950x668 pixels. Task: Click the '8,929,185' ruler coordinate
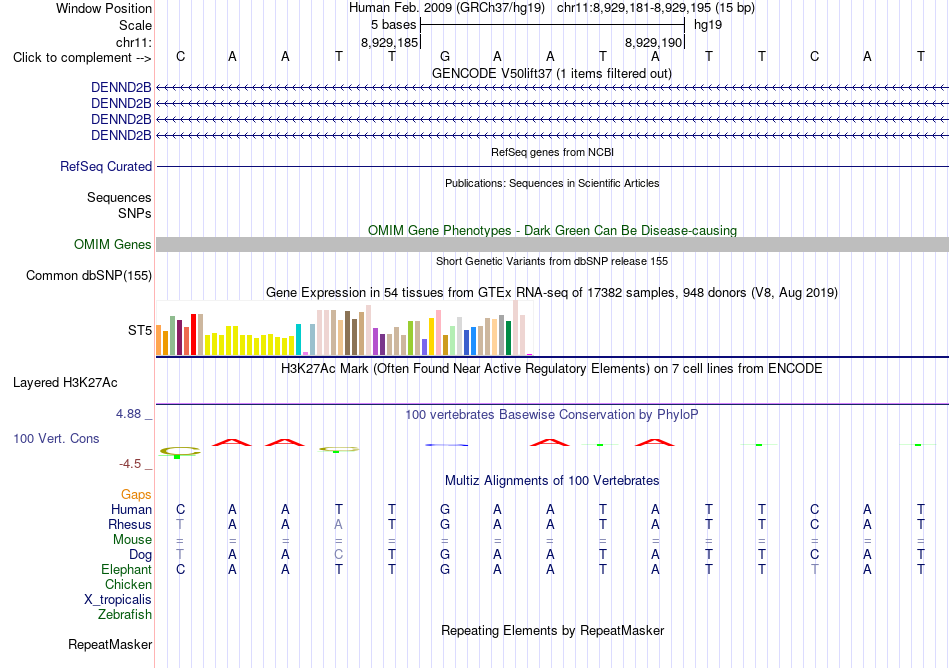[x=390, y=42]
